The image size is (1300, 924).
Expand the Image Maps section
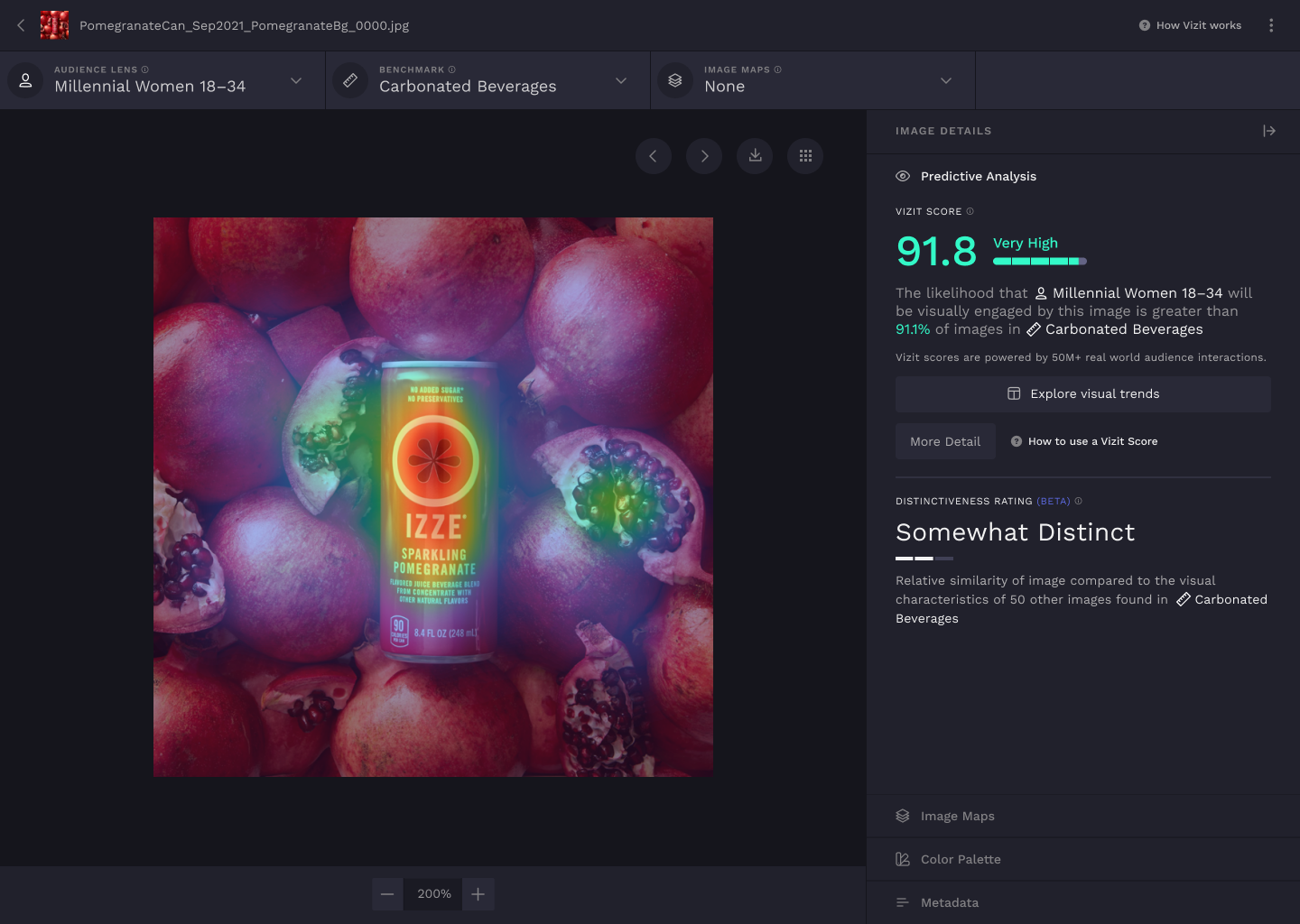pyautogui.click(x=1083, y=816)
